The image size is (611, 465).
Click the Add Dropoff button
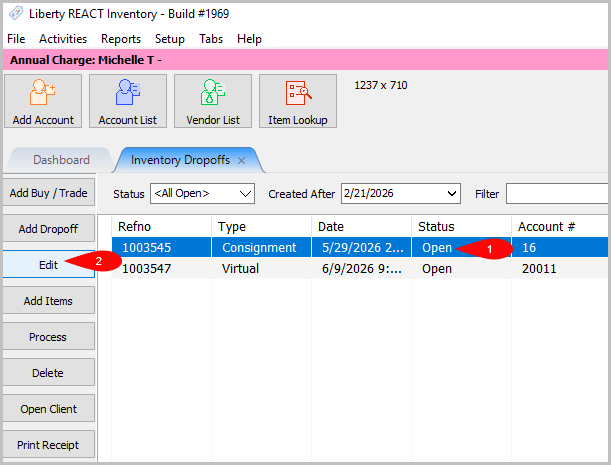(x=49, y=229)
